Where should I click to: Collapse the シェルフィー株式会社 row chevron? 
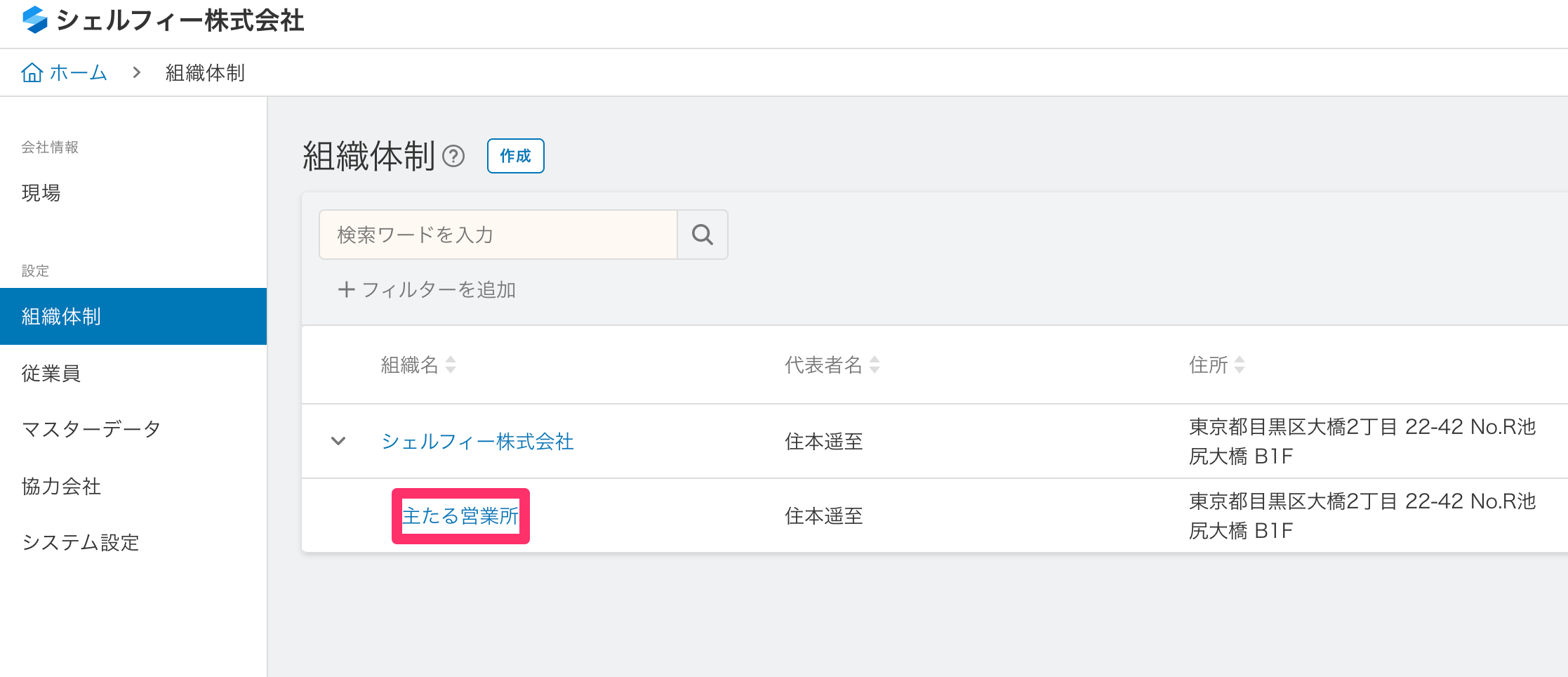click(338, 441)
